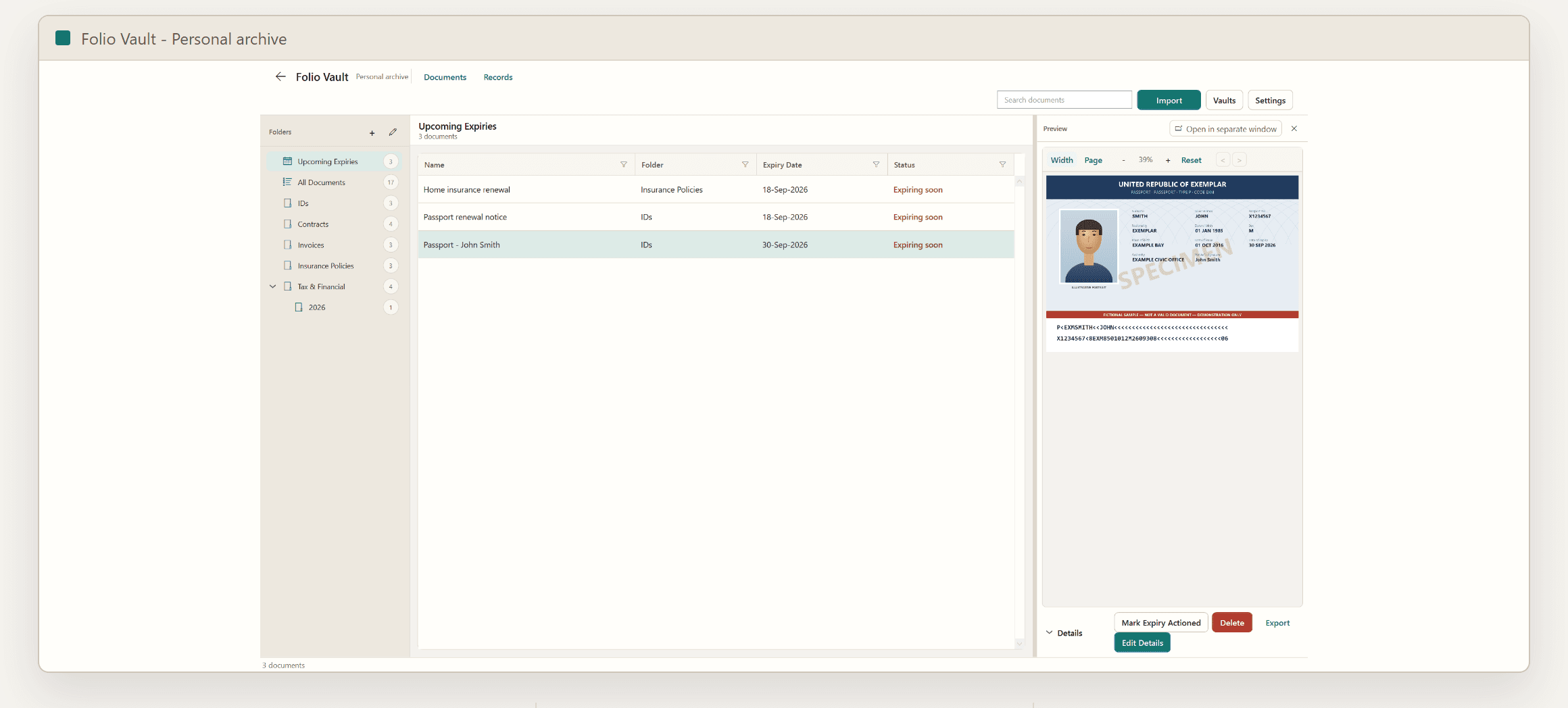Click scrollbar down arrow in document list
1568x708 pixels.
(1020, 644)
